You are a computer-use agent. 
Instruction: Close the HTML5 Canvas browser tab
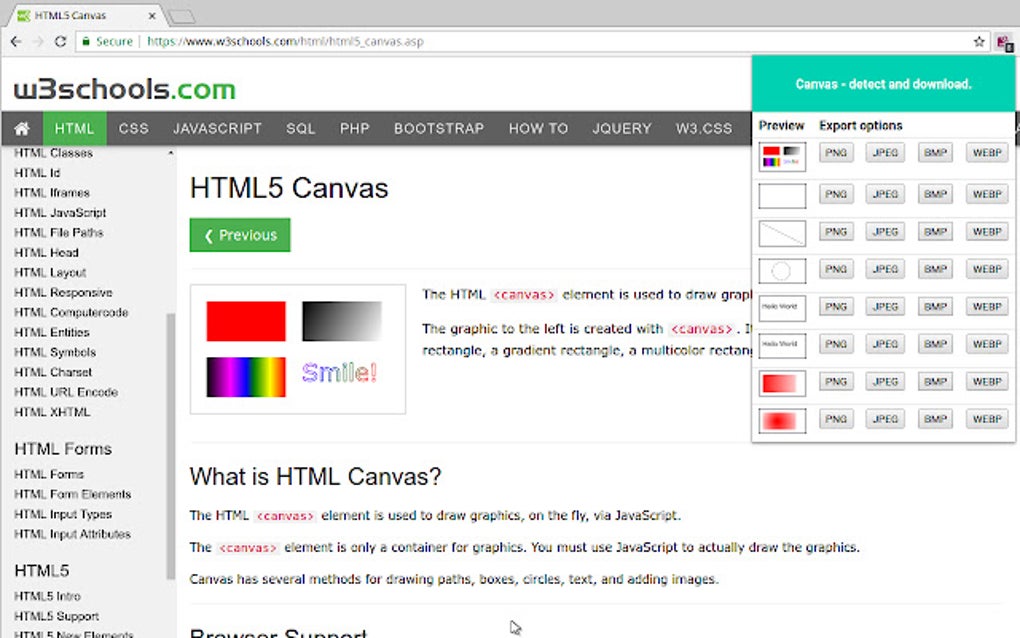coord(152,16)
